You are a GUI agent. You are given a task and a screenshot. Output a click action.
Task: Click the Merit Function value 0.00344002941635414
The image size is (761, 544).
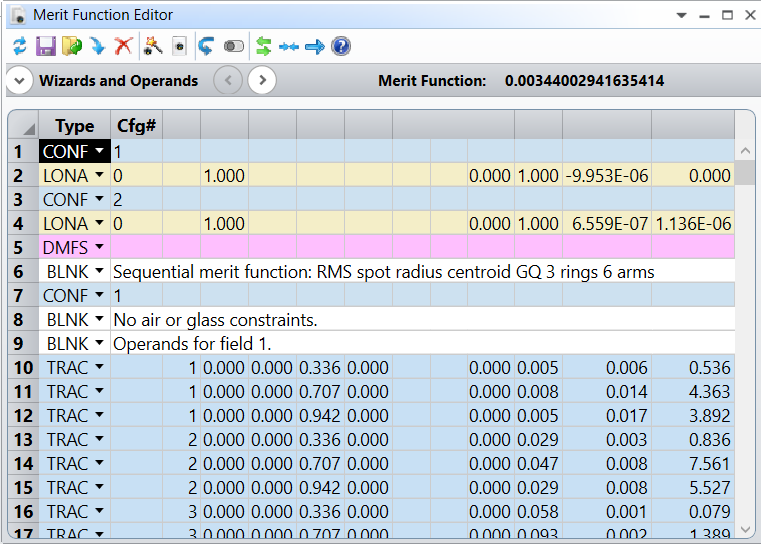[584, 81]
